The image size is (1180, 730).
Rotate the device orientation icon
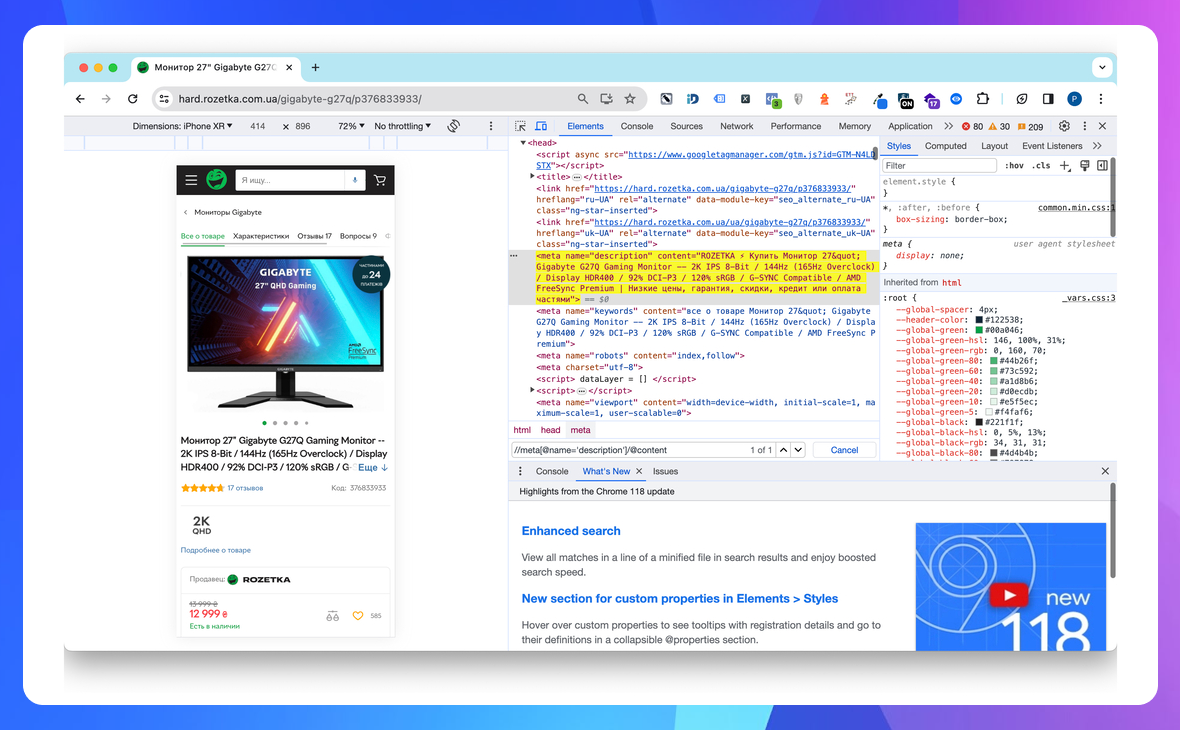pos(453,126)
